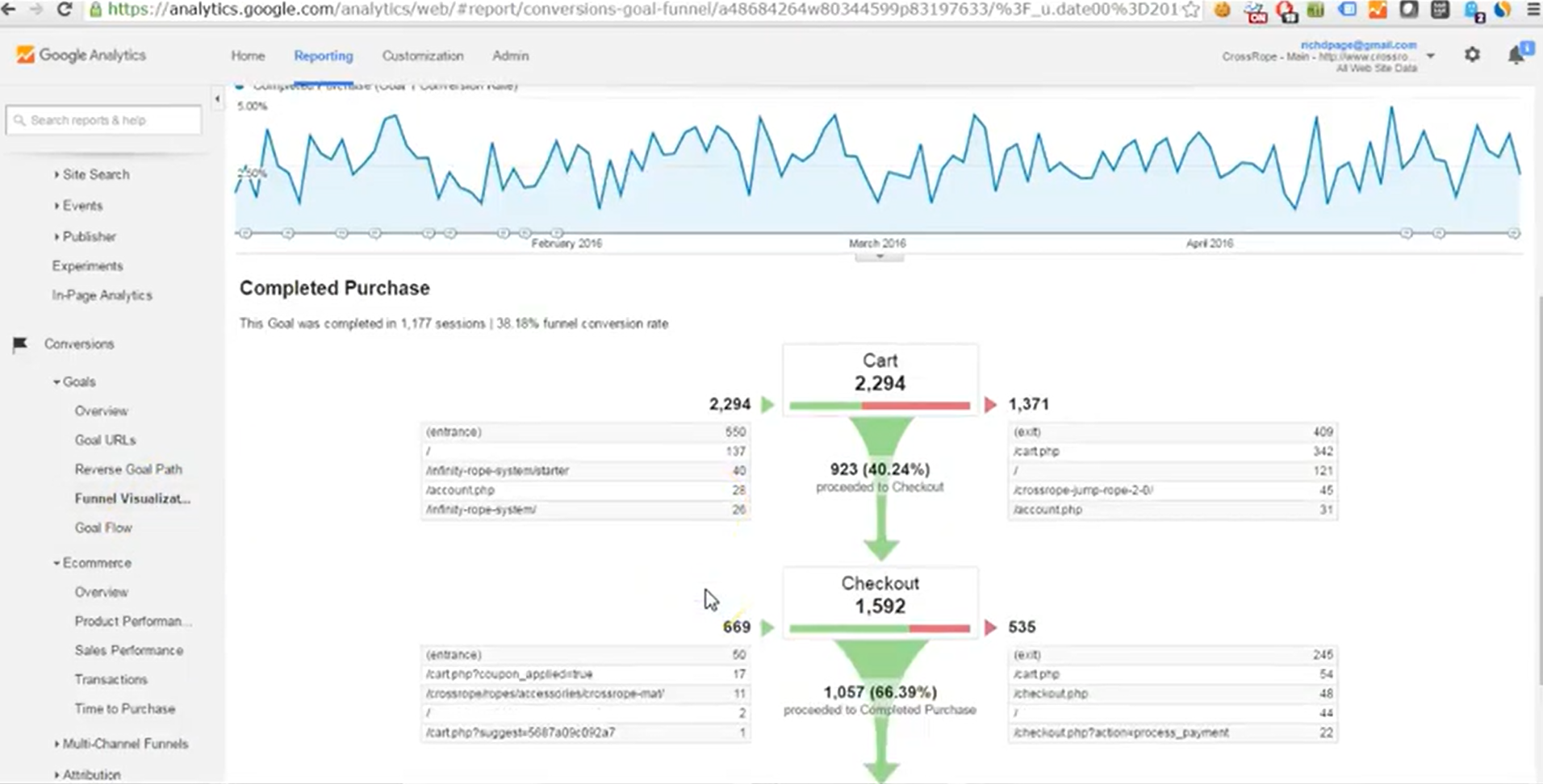Open Transactions report

click(111, 679)
